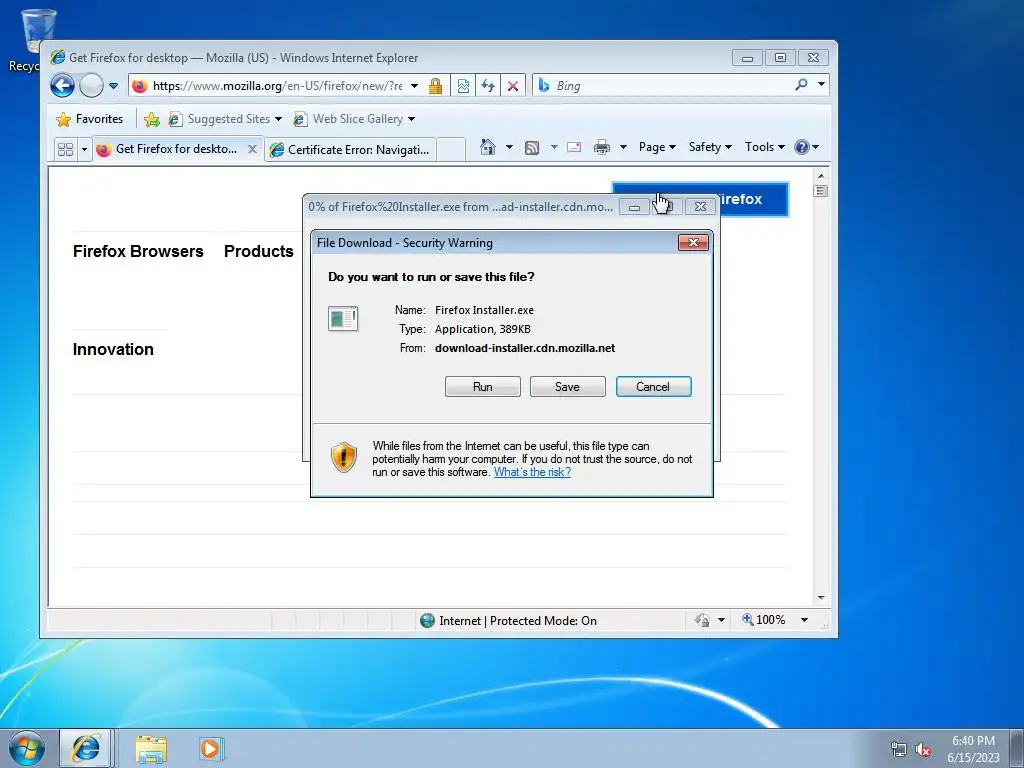Viewport: 1024px width, 768px height.
Task: Click the blank New Tab button
Action: [451, 150]
